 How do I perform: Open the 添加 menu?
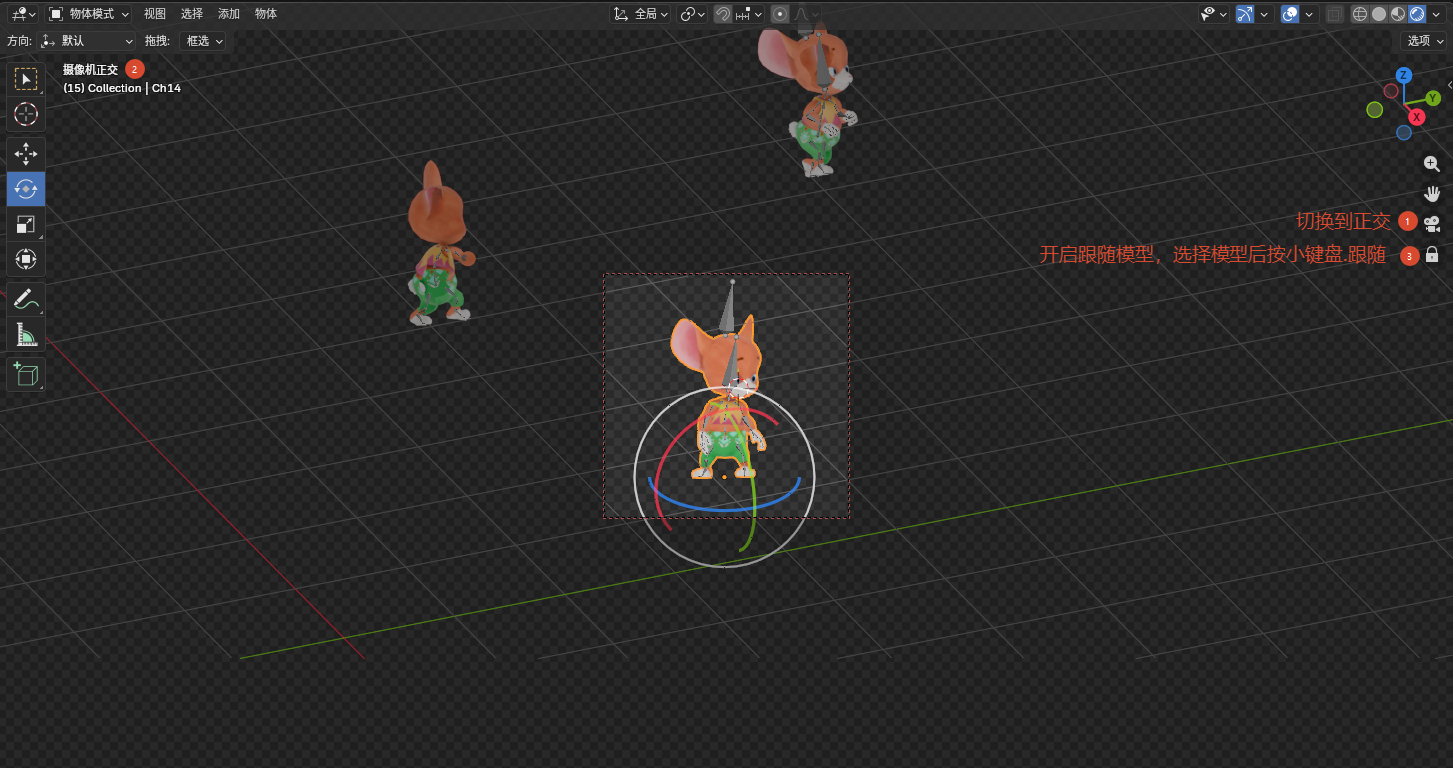[229, 14]
